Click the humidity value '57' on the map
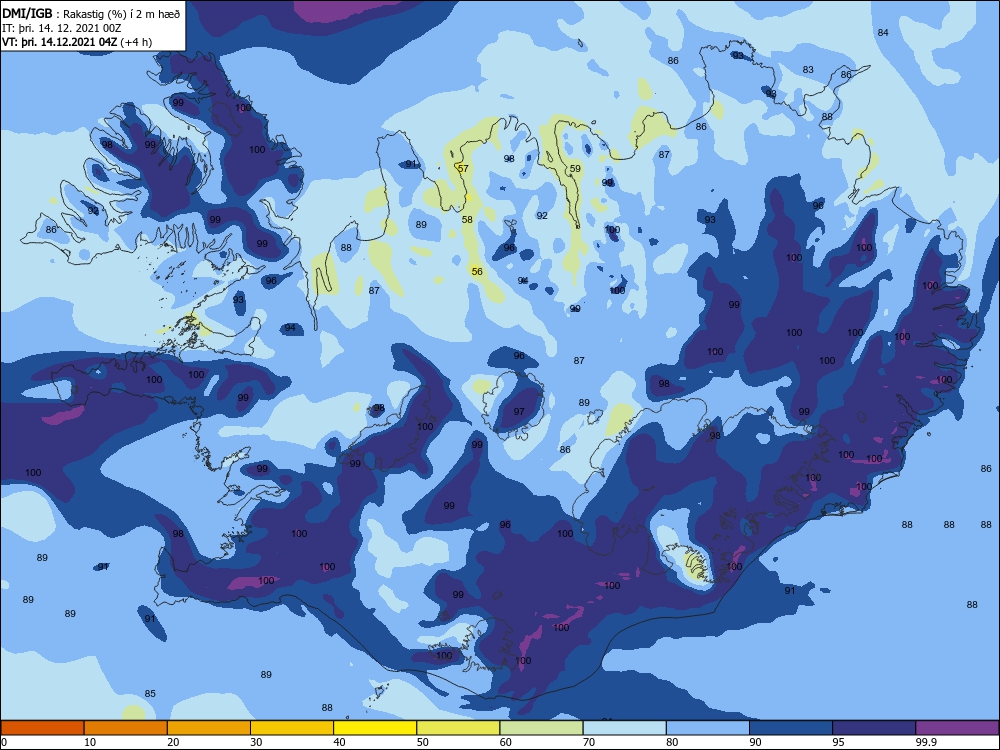 click(463, 168)
